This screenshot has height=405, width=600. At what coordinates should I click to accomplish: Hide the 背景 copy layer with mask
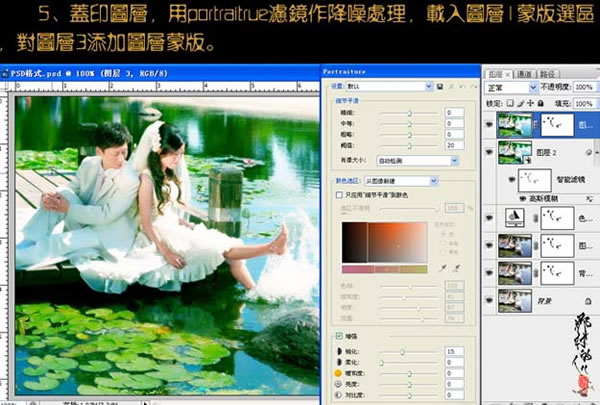(489, 273)
